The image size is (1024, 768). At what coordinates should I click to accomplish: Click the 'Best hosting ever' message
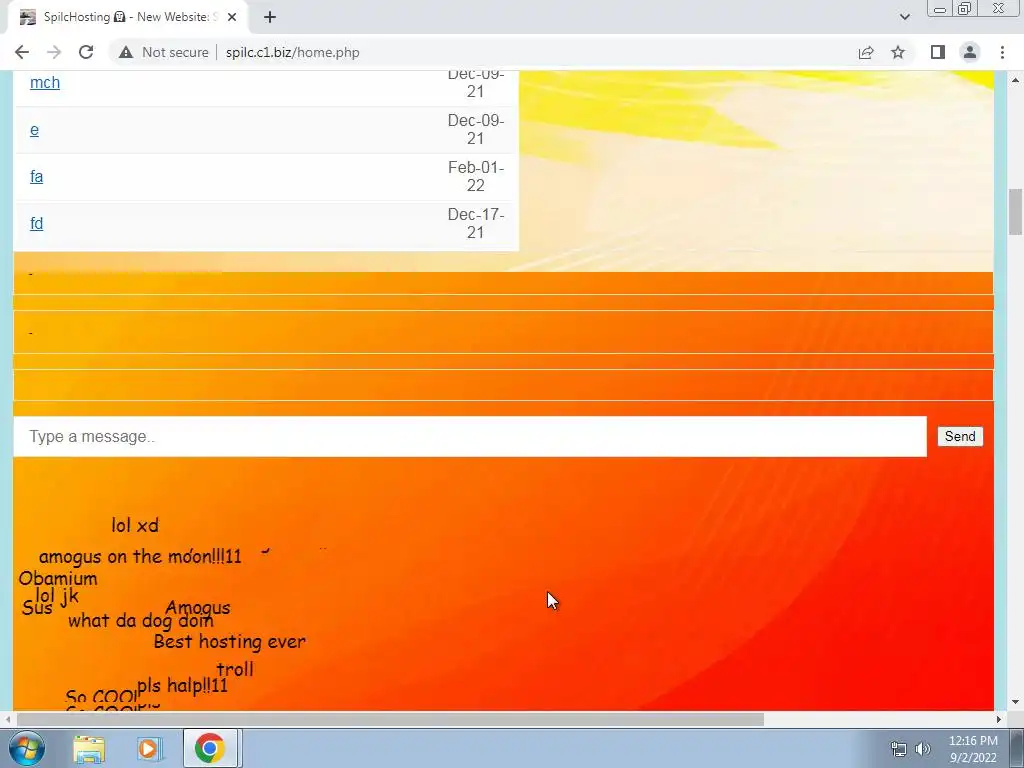coord(229,642)
